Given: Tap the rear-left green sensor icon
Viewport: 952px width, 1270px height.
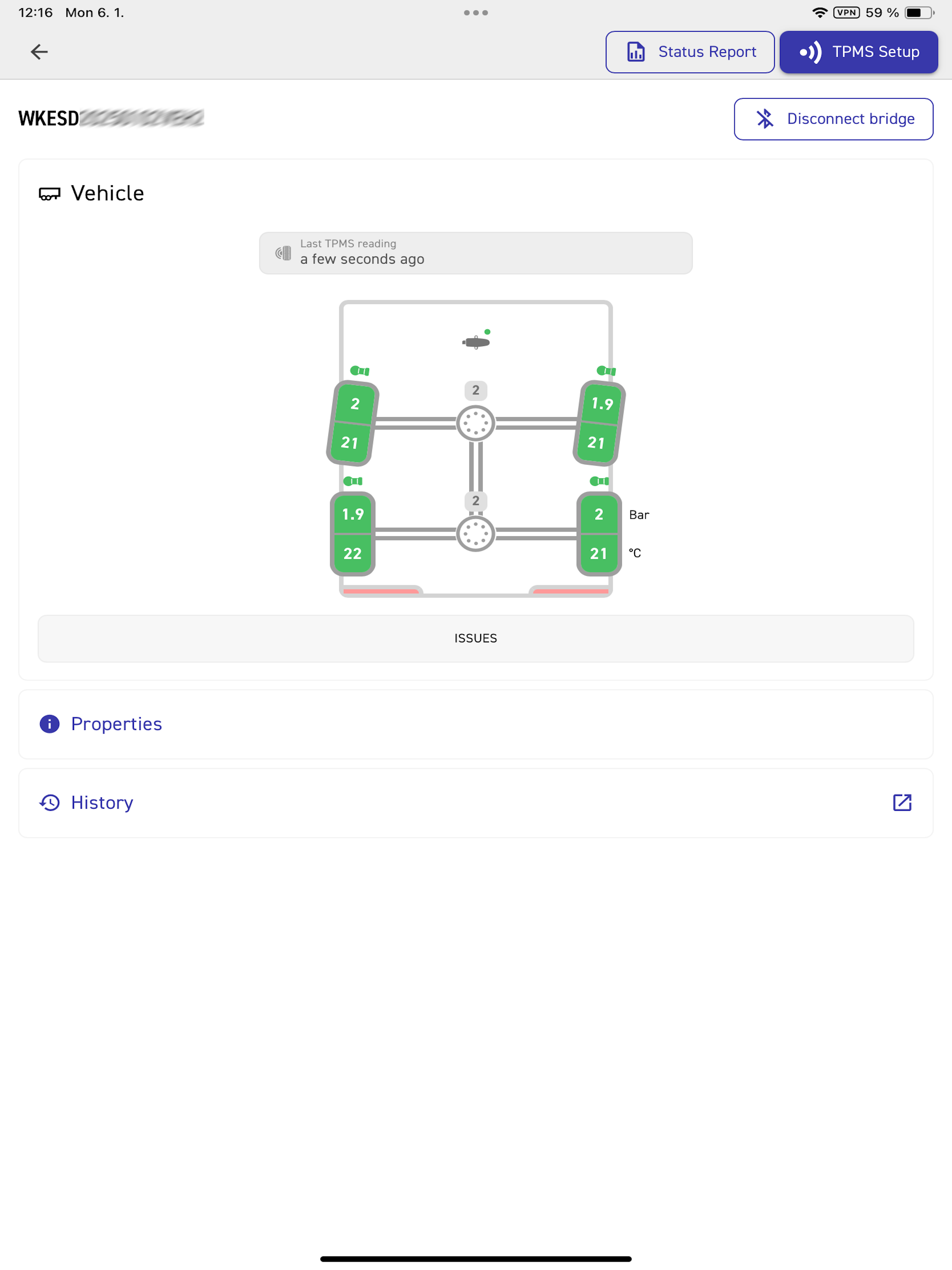Looking at the screenshot, I should coord(353,481).
